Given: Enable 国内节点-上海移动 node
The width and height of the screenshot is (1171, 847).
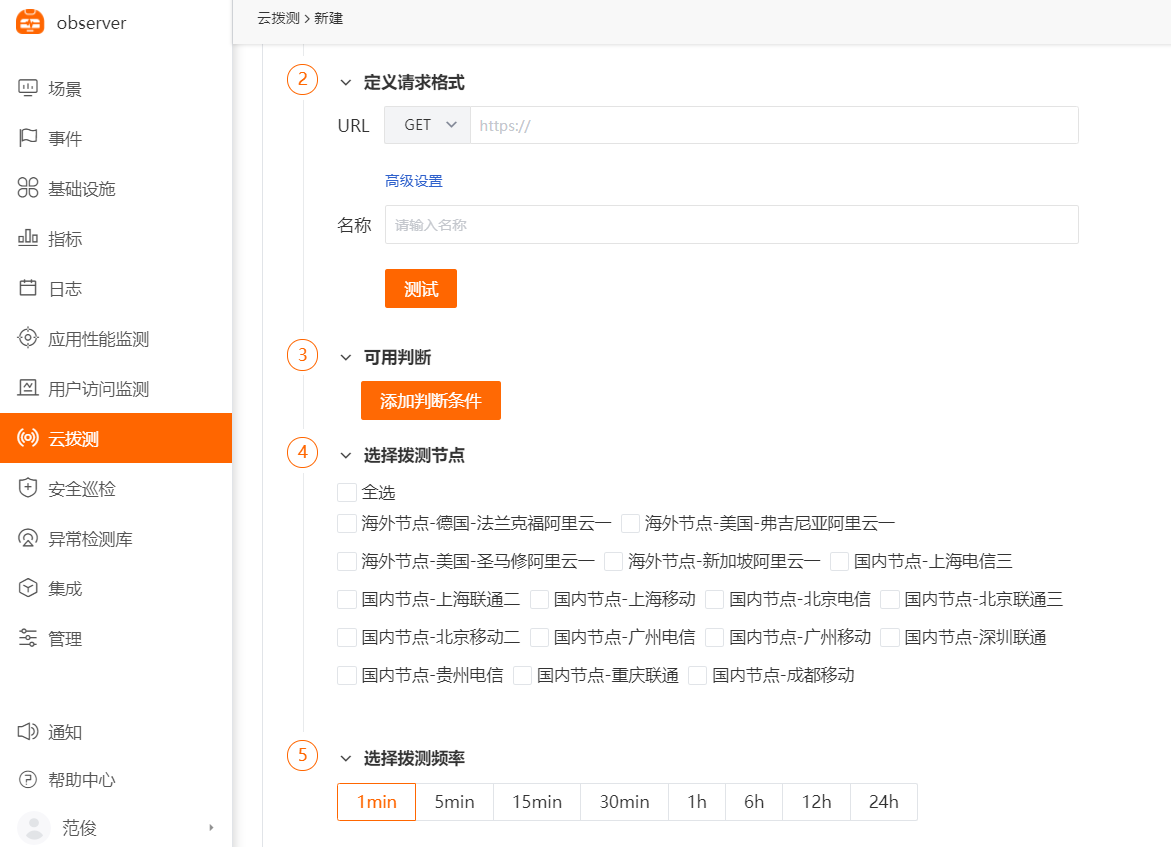Looking at the screenshot, I should (539, 599).
